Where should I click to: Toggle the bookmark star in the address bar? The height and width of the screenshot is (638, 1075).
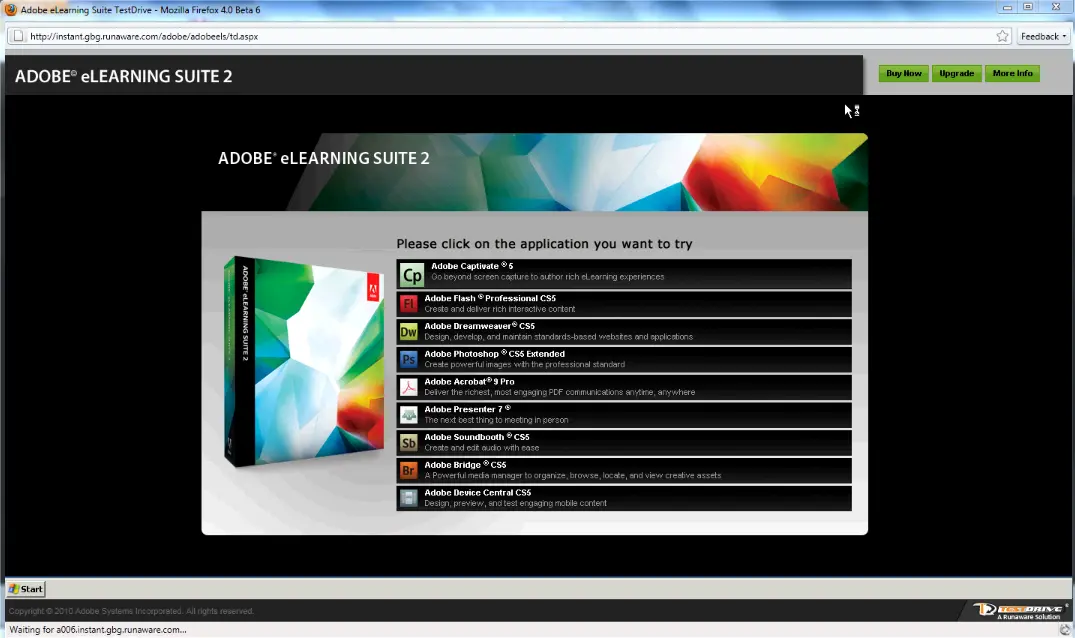[1001, 35]
